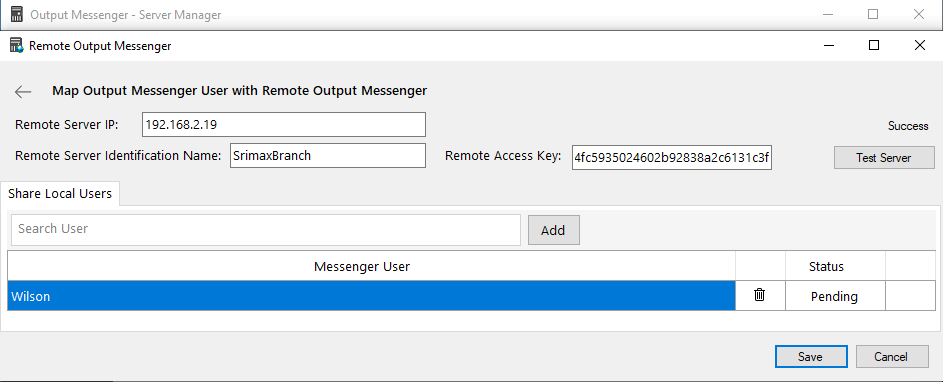Maximize the Remote Output Messenger dialog
This screenshot has height=382, width=943.
point(874,45)
